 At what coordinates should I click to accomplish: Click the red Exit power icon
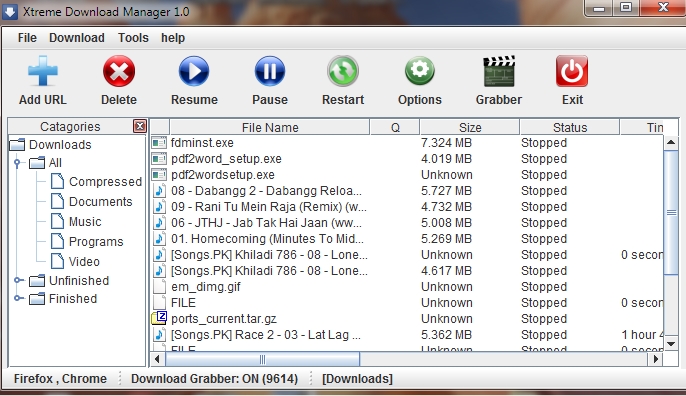(x=572, y=71)
